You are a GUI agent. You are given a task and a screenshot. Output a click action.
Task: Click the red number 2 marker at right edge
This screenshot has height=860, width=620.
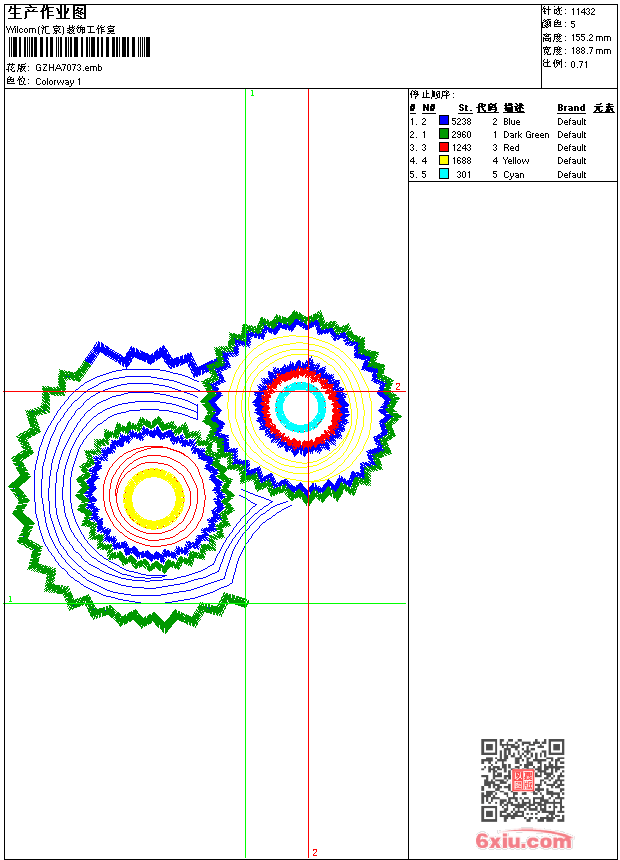coord(397,387)
